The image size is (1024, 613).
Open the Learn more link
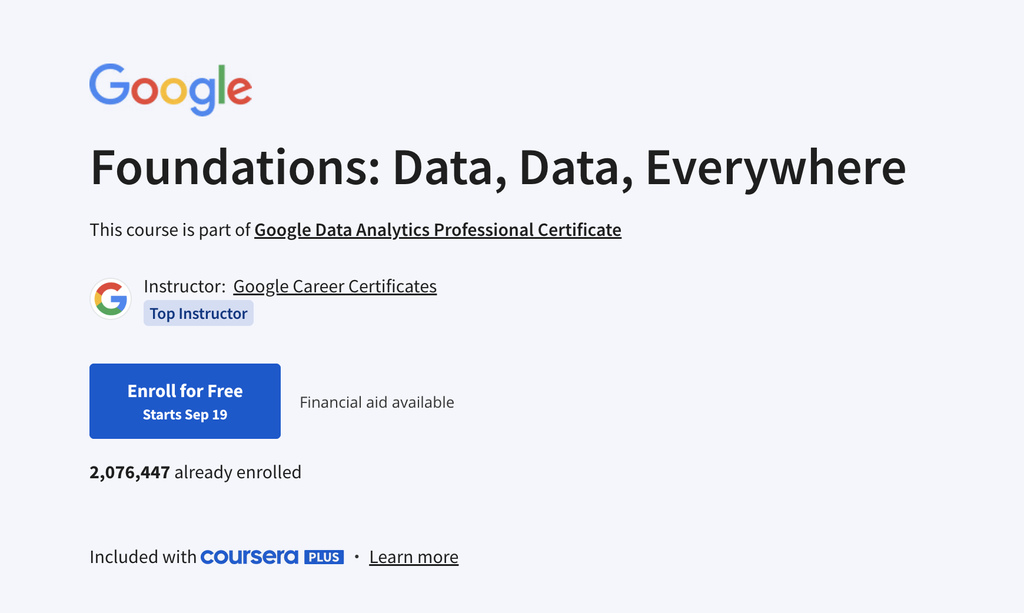(413, 556)
